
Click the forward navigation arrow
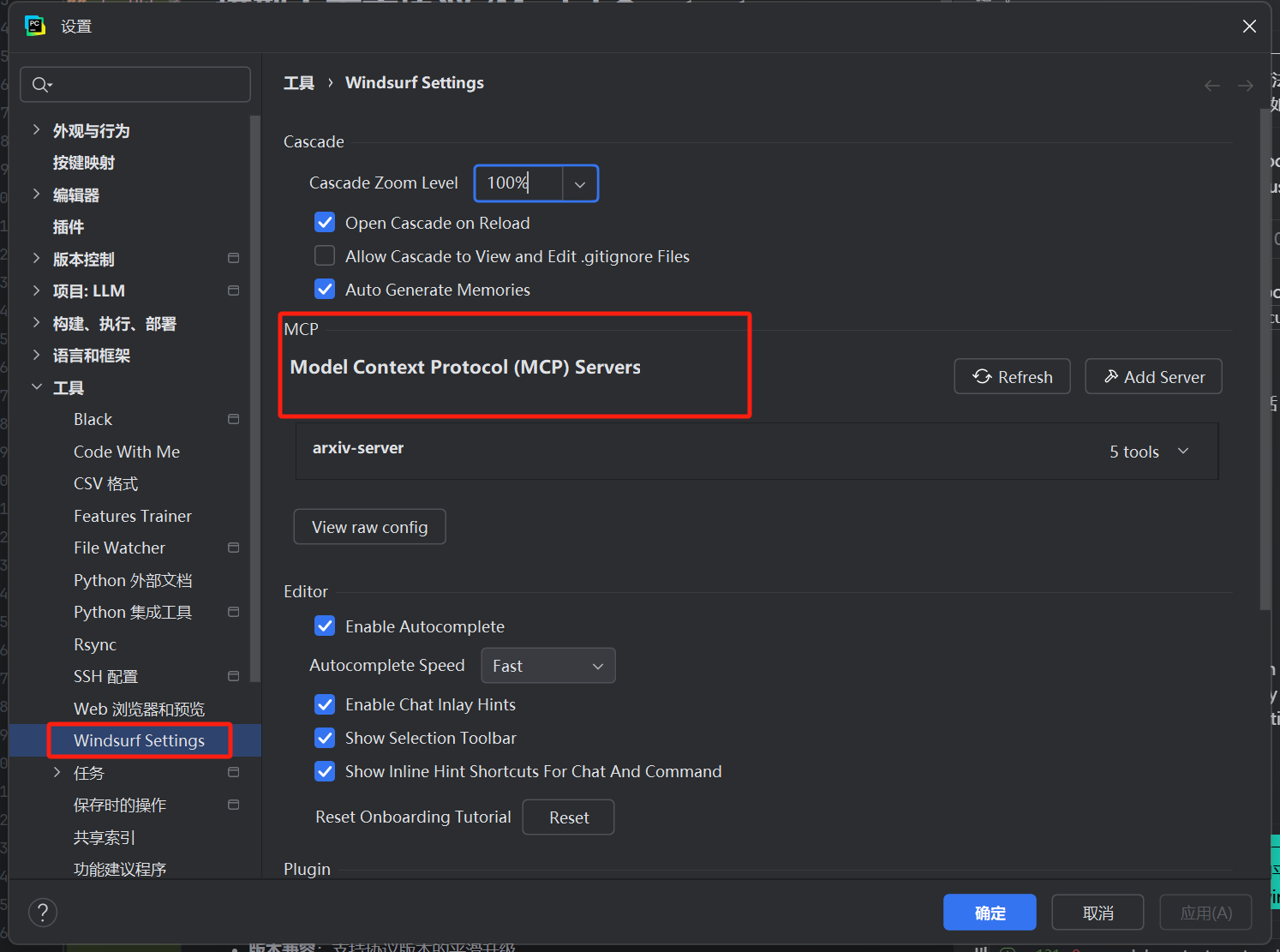[x=1246, y=85]
